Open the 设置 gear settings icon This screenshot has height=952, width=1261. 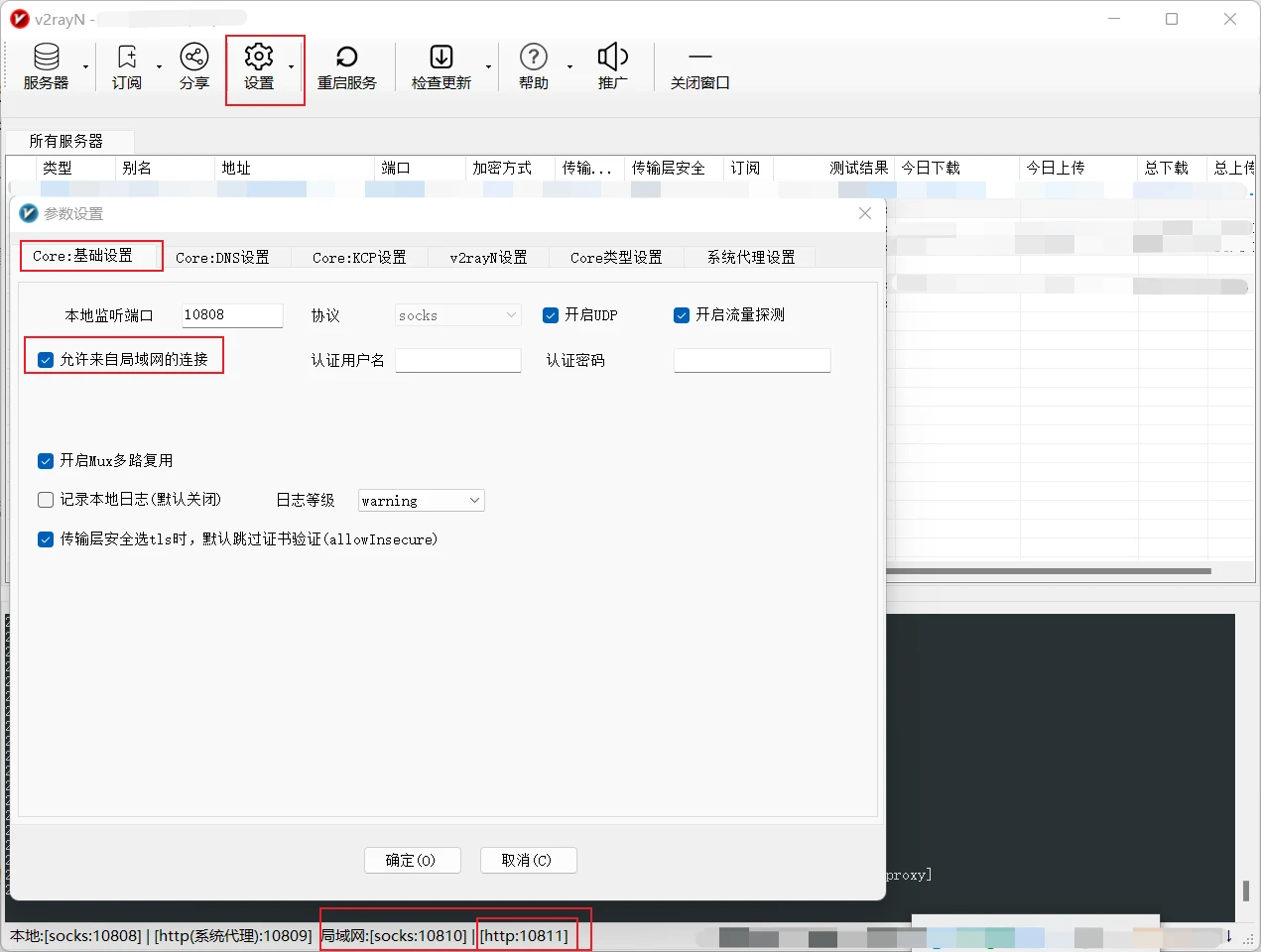[259, 57]
